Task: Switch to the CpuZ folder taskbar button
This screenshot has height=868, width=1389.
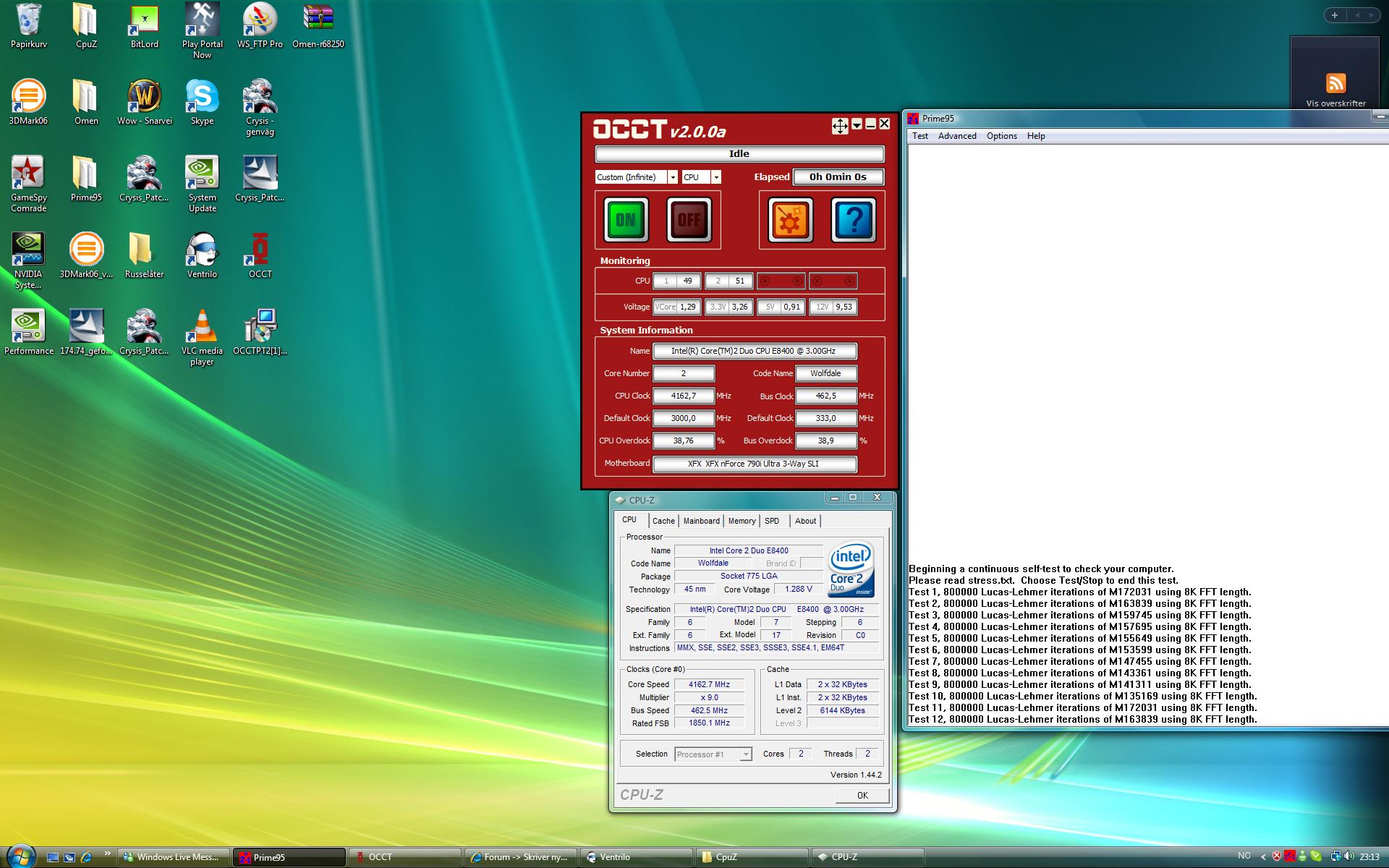Action: (752, 857)
